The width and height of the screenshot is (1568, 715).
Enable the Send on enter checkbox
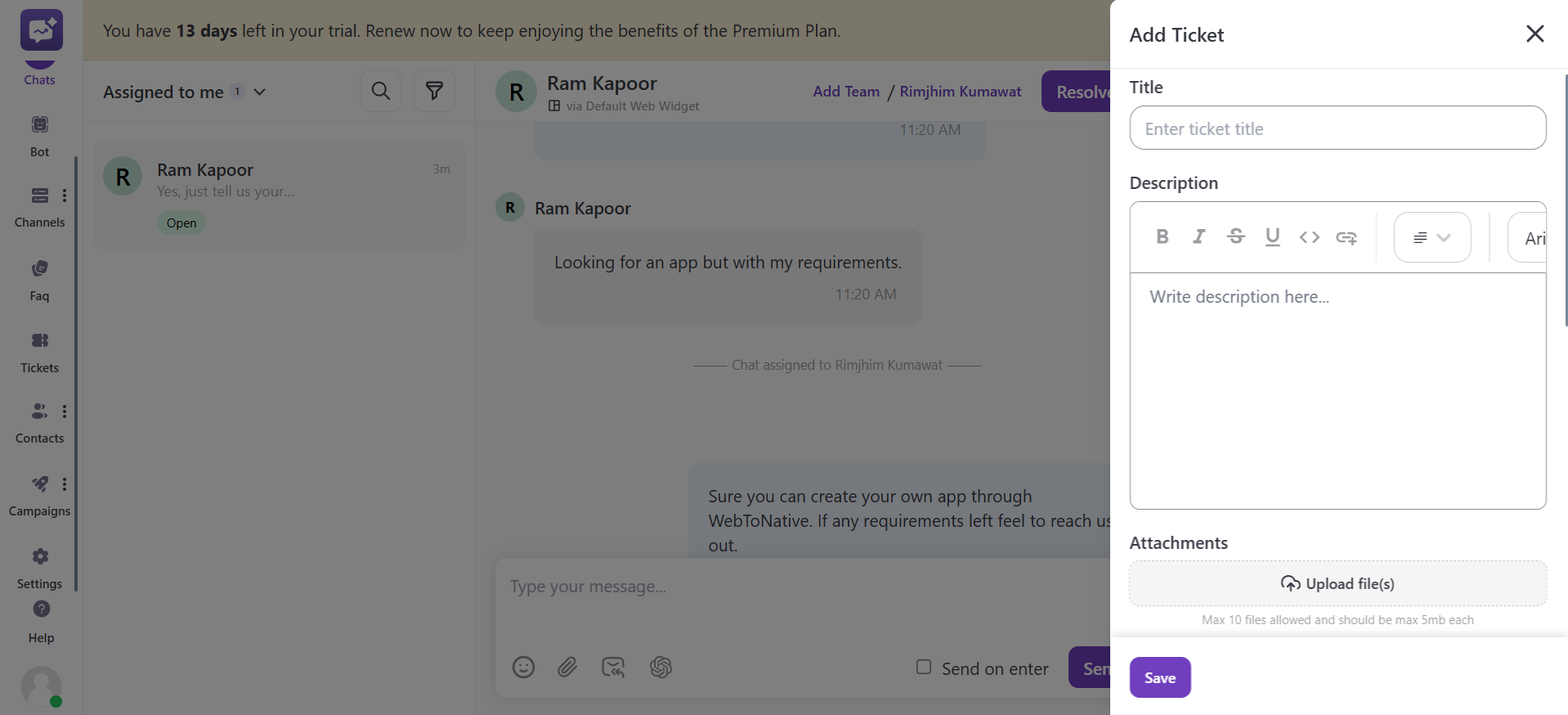[924, 668]
